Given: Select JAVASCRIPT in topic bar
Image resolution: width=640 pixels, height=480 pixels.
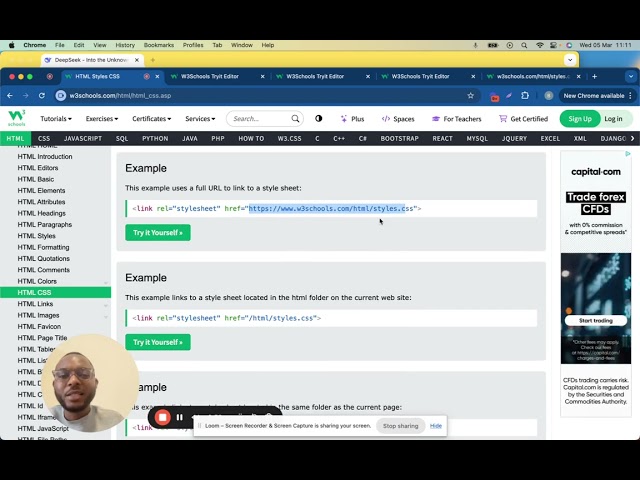Looking at the screenshot, I should tap(83, 138).
